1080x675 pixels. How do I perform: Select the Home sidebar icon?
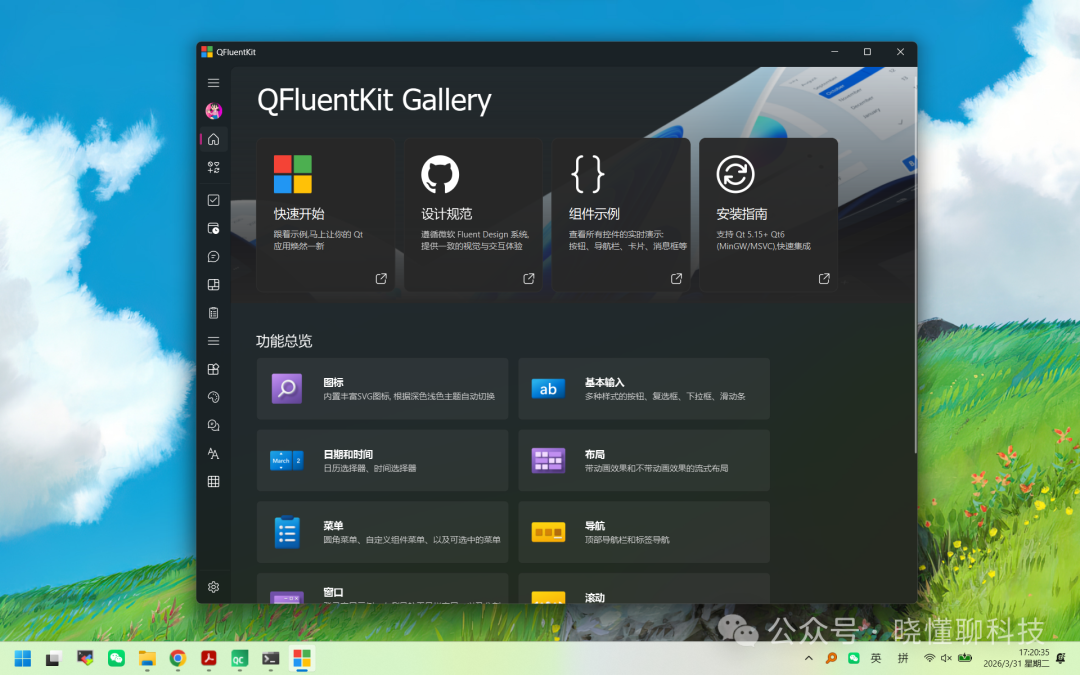tap(214, 139)
